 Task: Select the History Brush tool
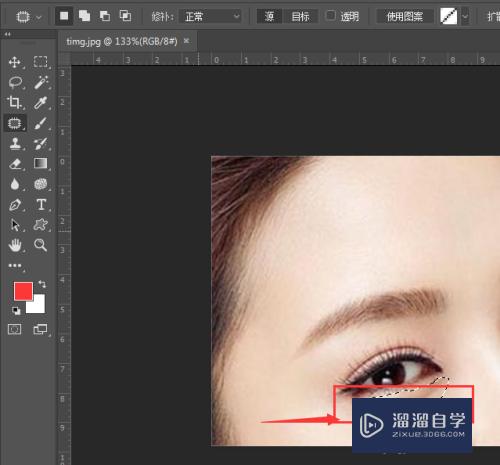point(40,144)
